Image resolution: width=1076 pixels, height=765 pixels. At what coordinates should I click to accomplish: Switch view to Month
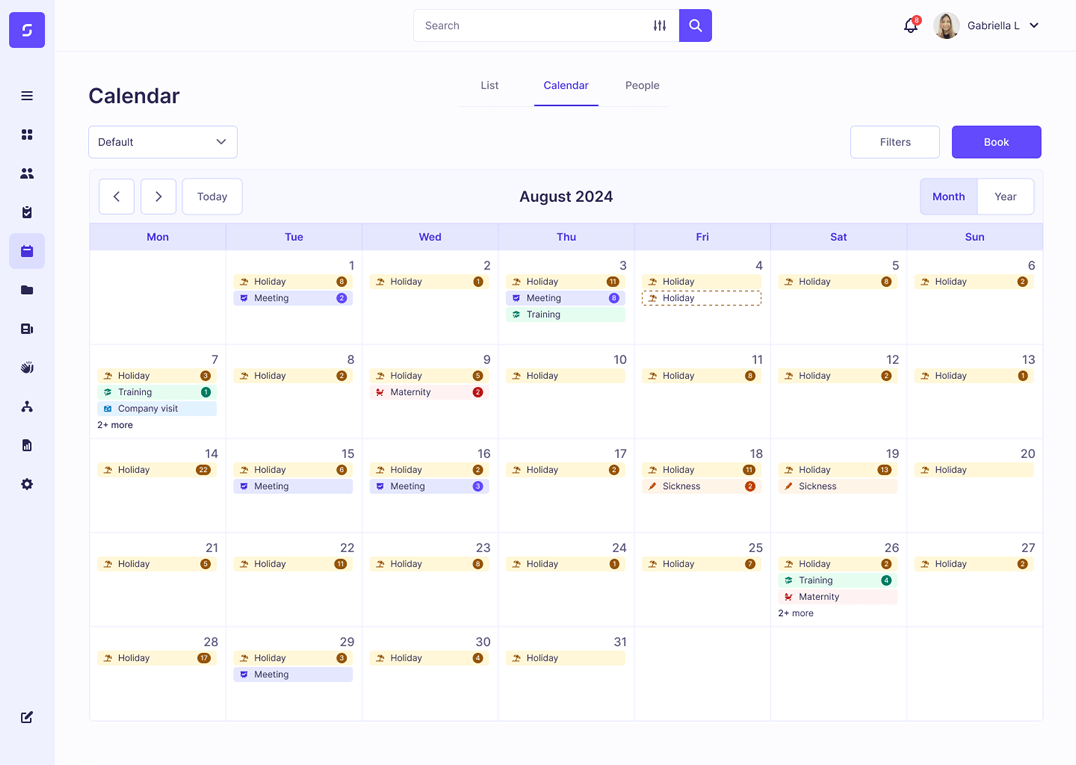point(948,196)
